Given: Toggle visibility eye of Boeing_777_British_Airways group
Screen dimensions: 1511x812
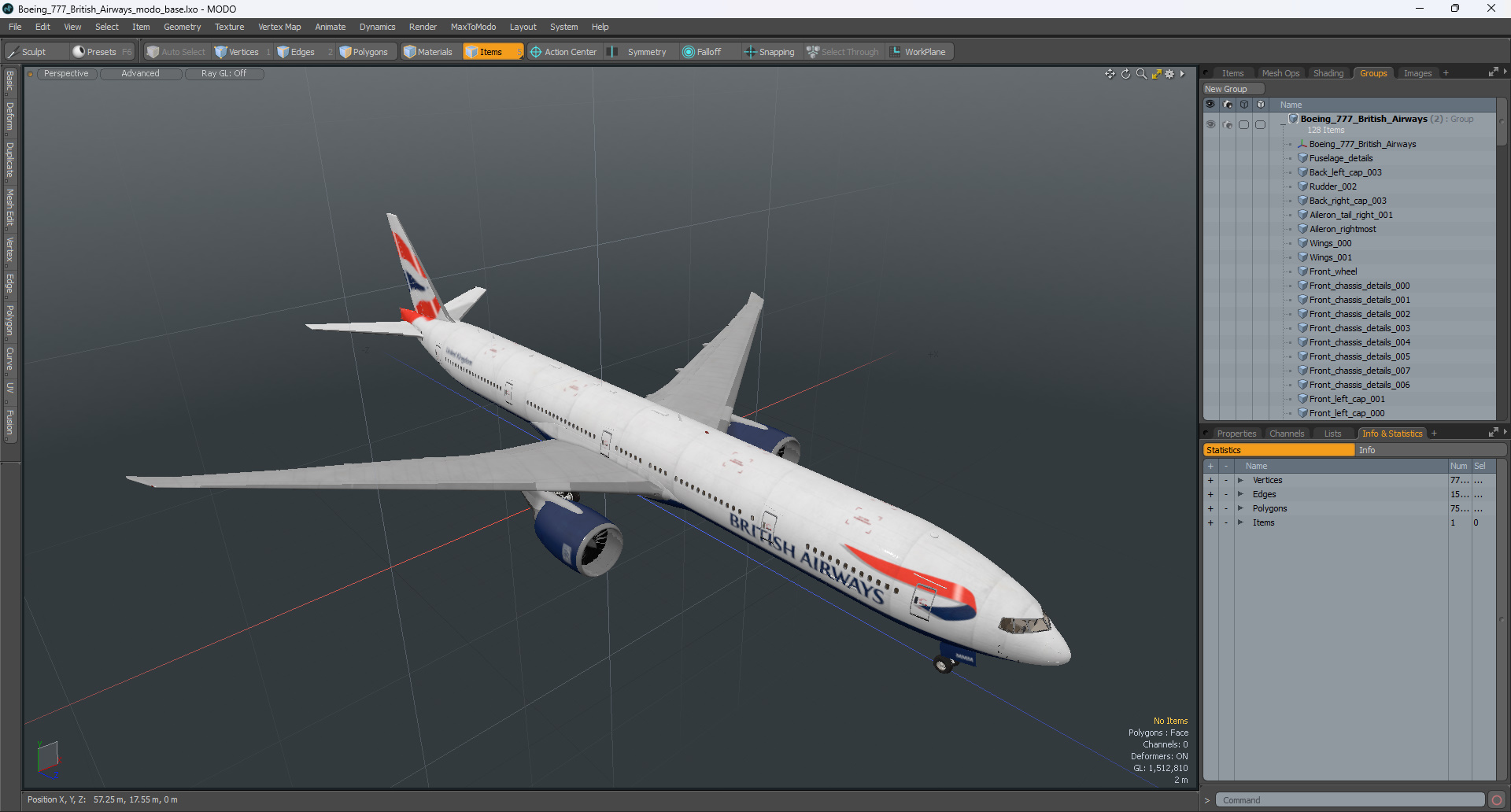Looking at the screenshot, I should (x=1210, y=124).
